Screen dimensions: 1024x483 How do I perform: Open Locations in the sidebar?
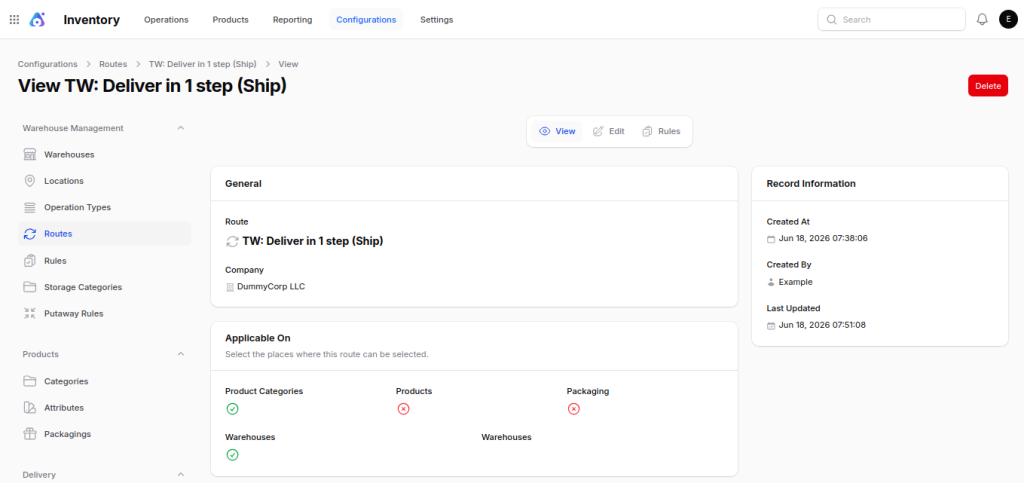tap(105, 181)
